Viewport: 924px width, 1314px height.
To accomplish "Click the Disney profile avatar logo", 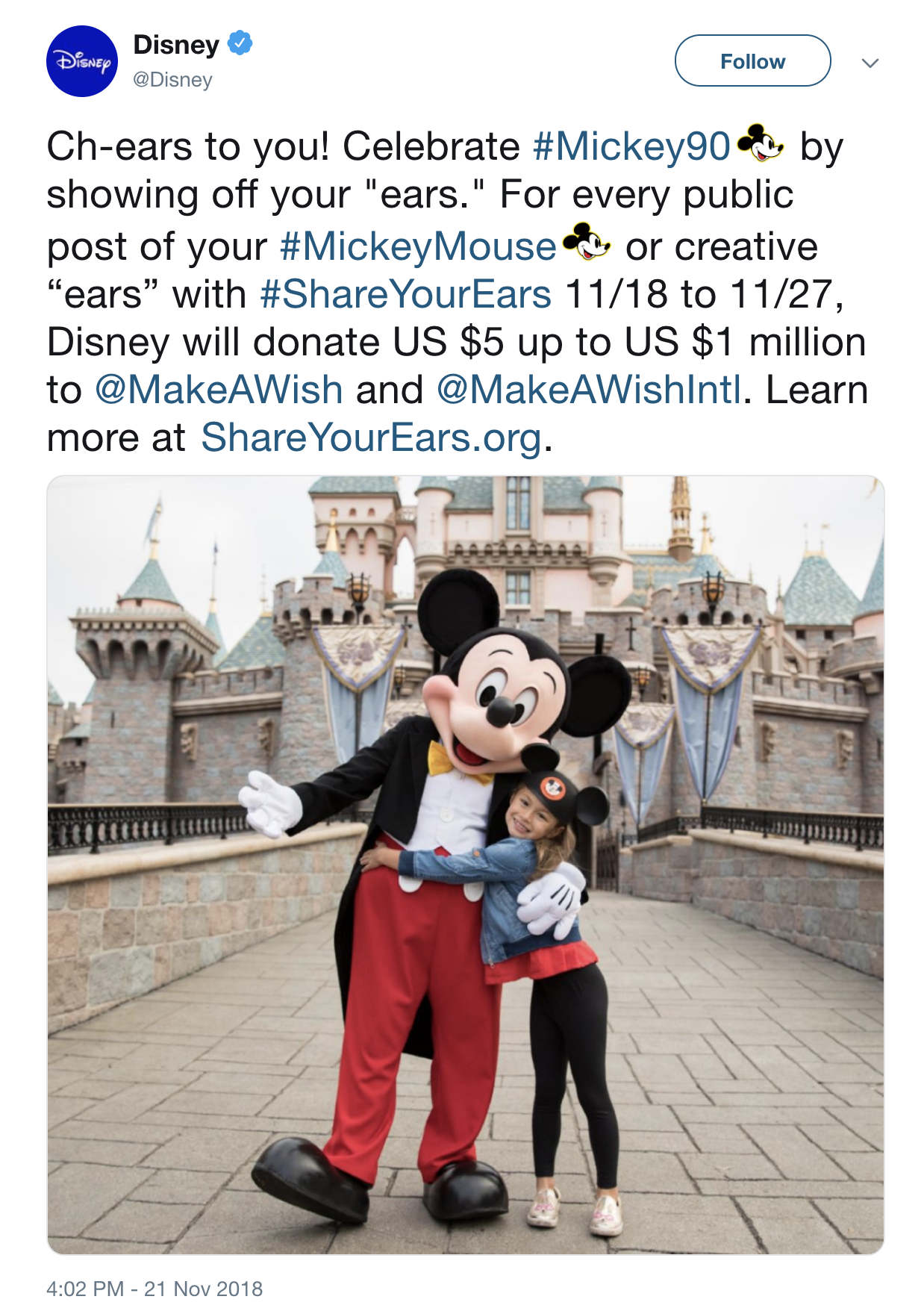I will tap(82, 61).
